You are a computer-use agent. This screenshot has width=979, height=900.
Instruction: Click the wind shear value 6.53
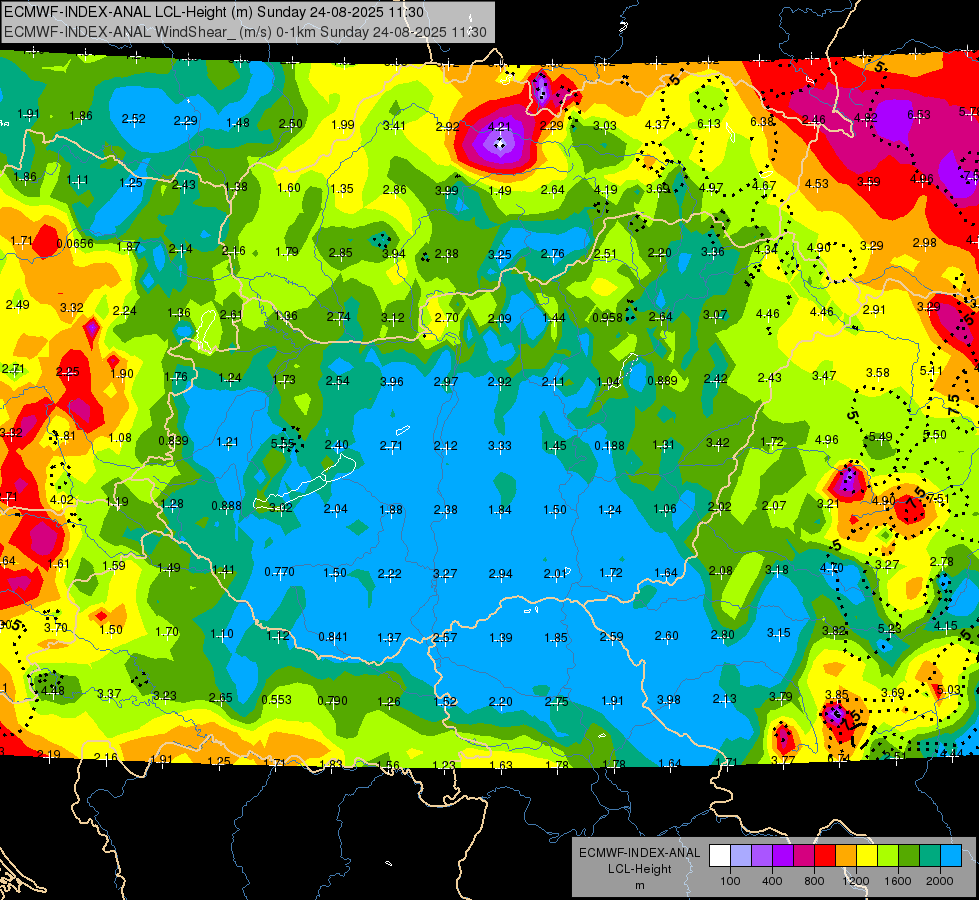919,114
